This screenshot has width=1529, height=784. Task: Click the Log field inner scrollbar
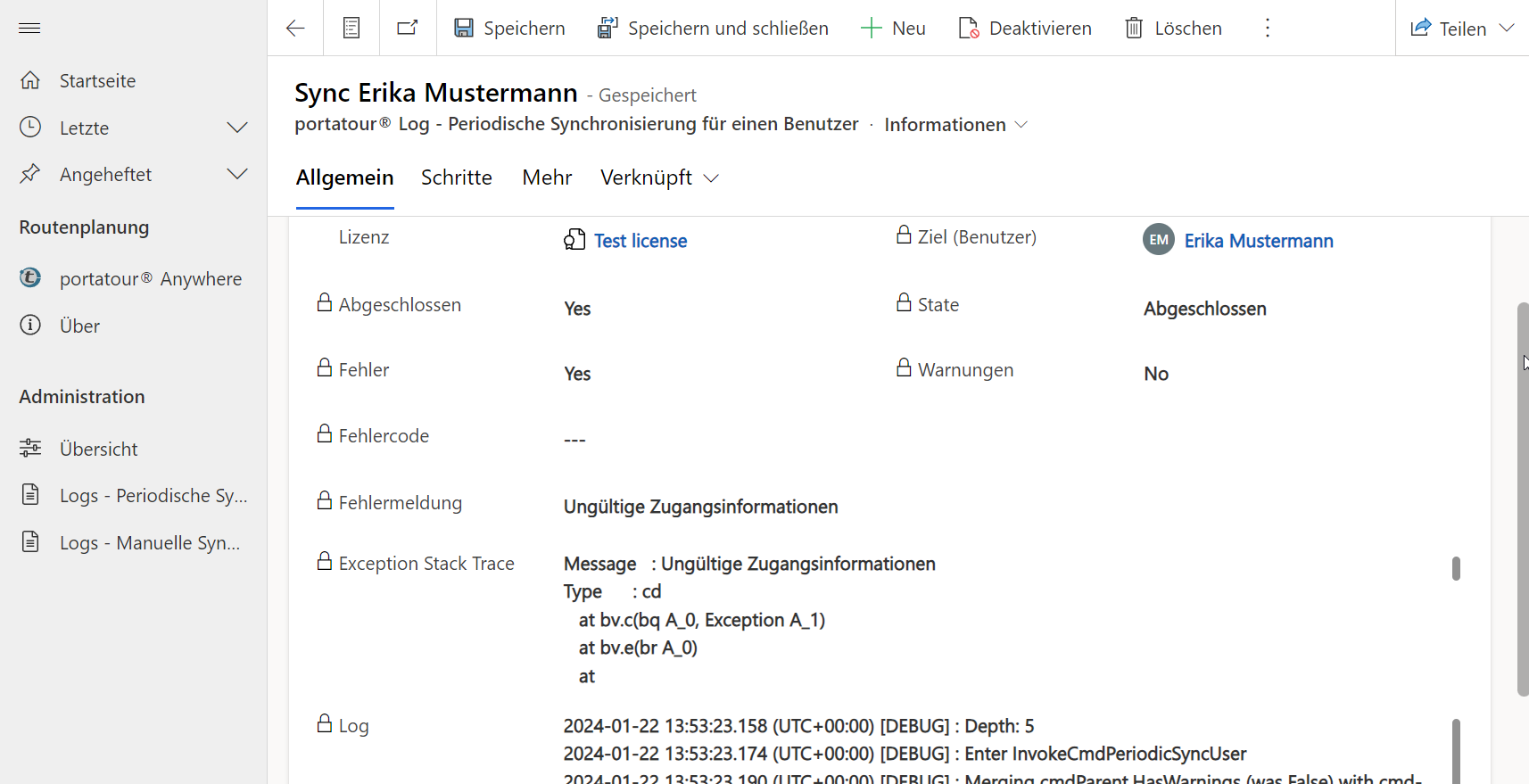1456,751
